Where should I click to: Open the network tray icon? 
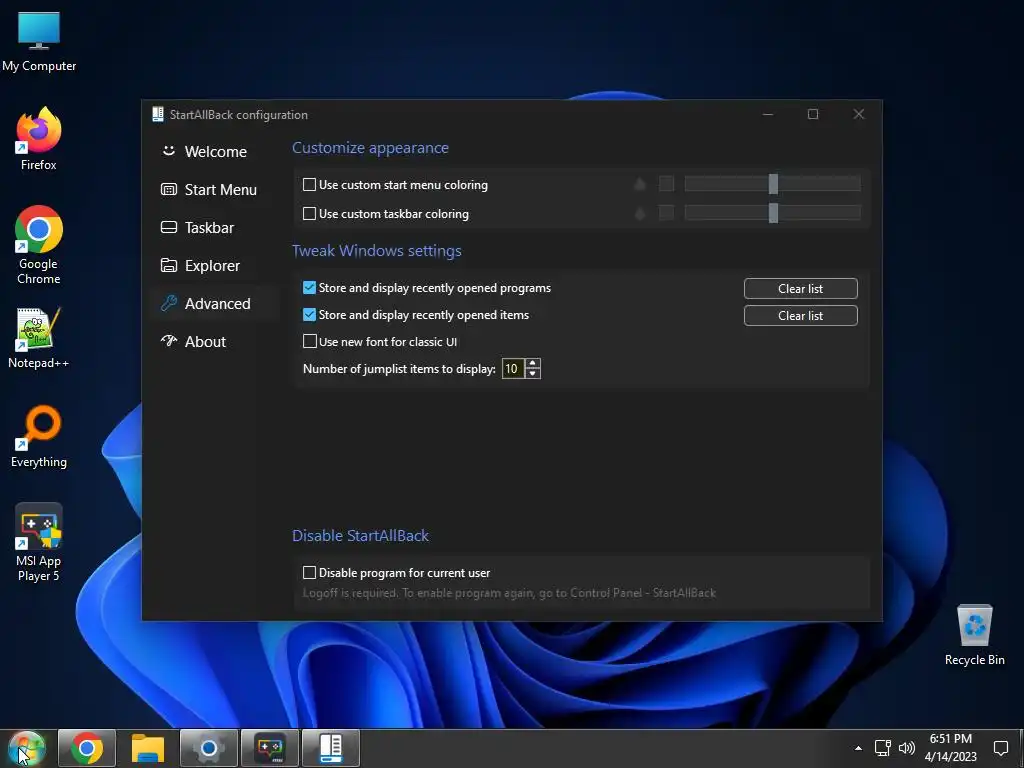pyautogui.click(x=883, y=748)
